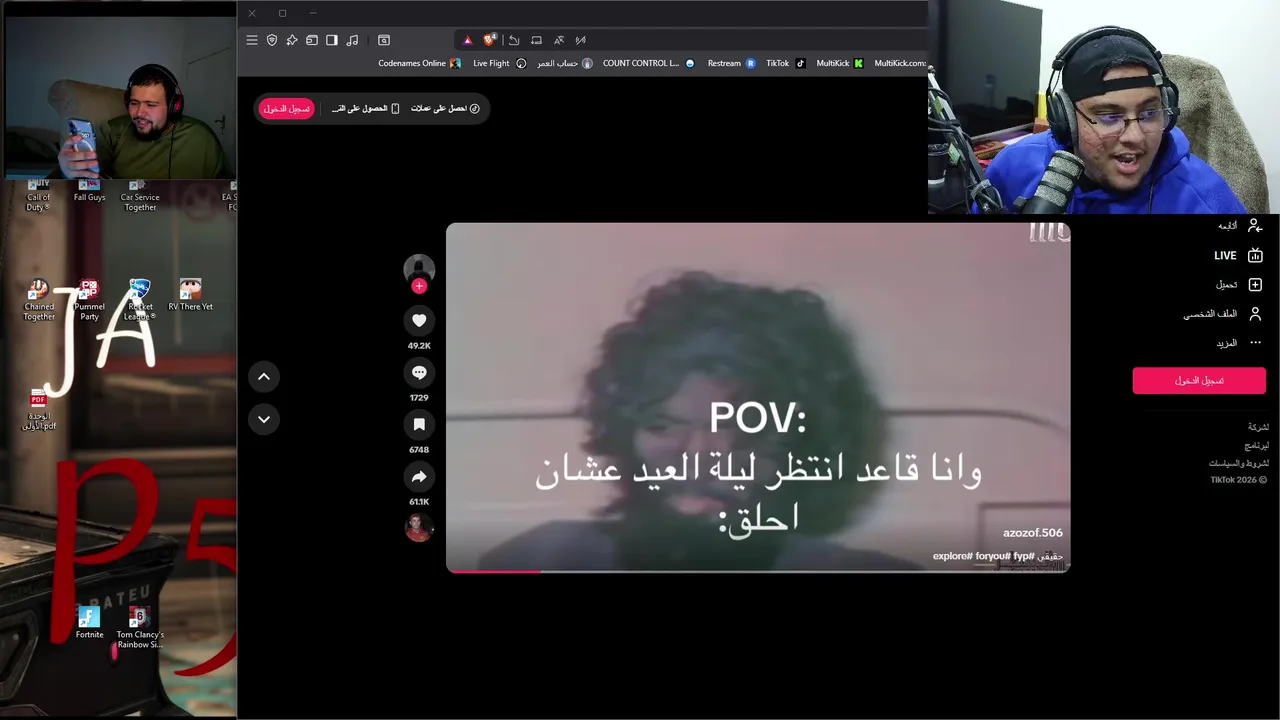
Task: Open COUNT CONTROL bookmark
Action: (648, 63)
